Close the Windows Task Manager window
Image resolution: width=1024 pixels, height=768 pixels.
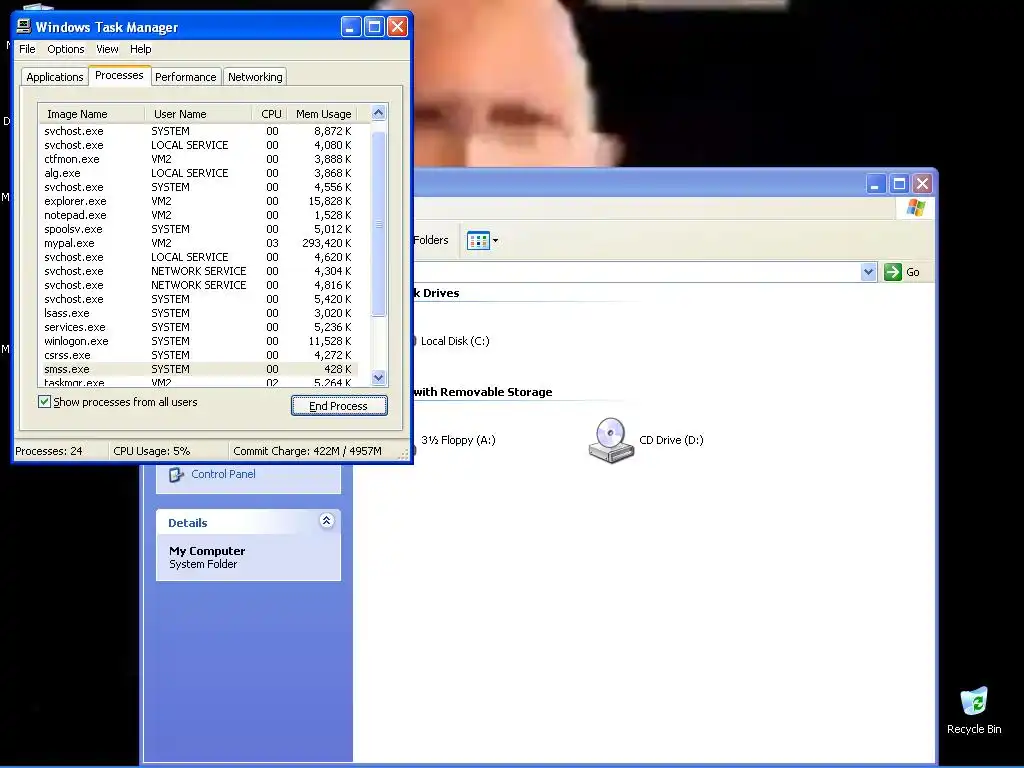[398, 27]
